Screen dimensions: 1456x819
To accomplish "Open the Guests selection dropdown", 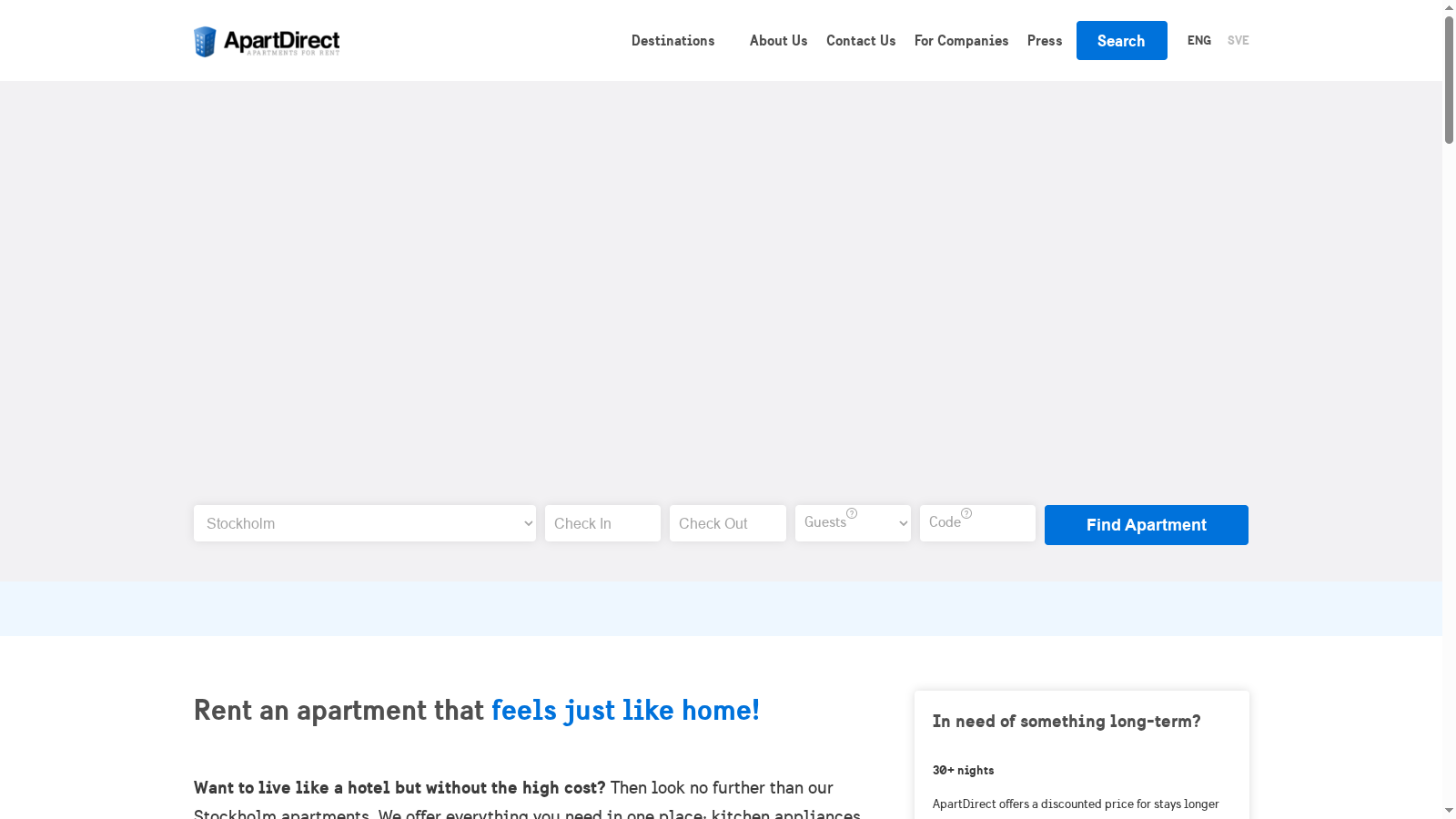I will pyautogui.click(x=852, y=523).
